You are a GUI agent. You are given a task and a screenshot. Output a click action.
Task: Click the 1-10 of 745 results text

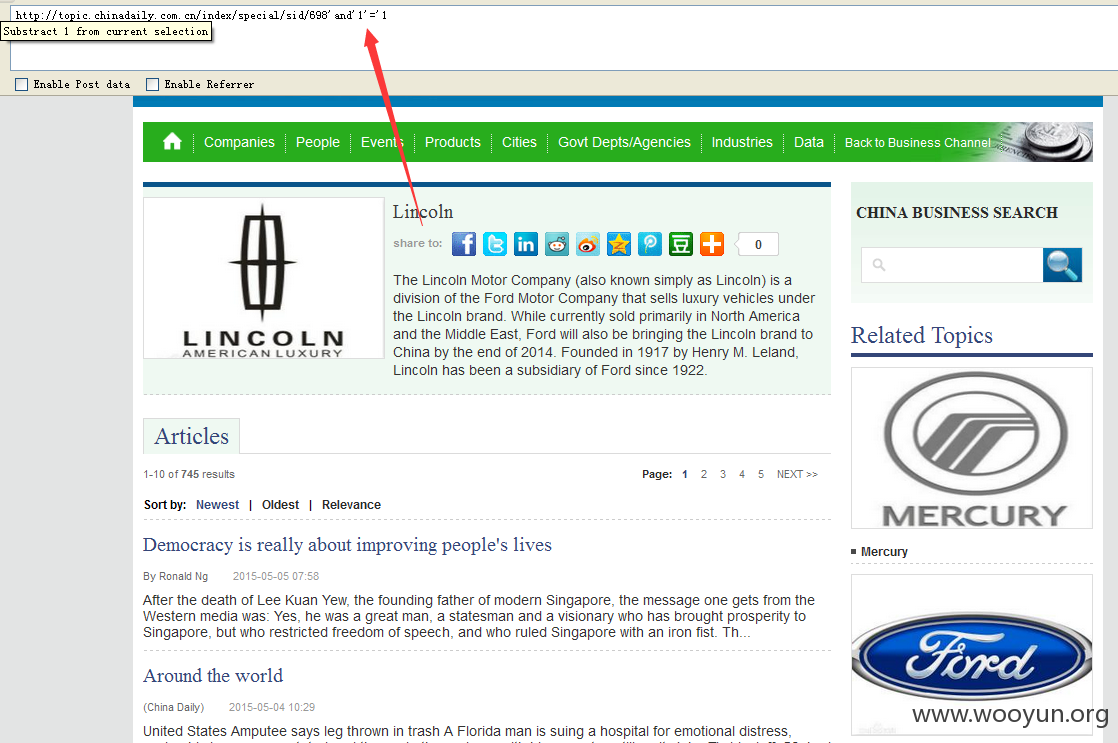188,474
